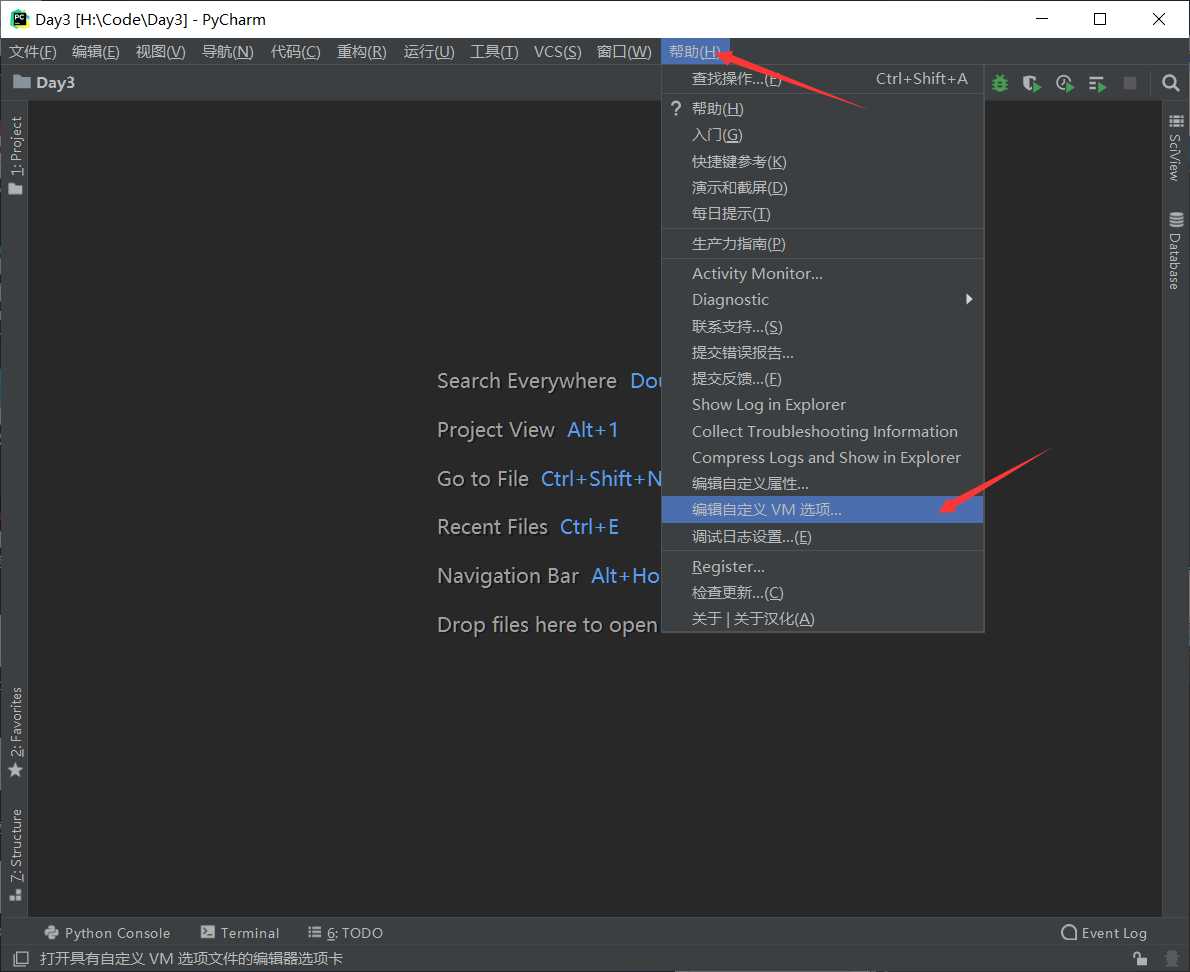The height and width of the screenshot is (972, 1190).
Task: Open the Z: Structure tool window
Action: tap(16, 854)
